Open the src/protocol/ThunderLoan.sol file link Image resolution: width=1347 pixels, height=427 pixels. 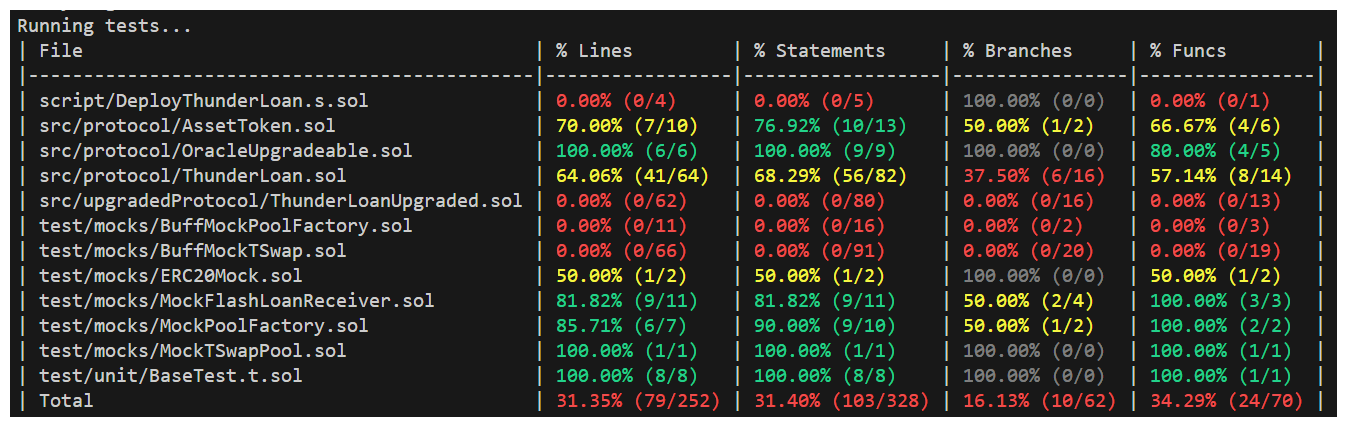tap(192, 176)
